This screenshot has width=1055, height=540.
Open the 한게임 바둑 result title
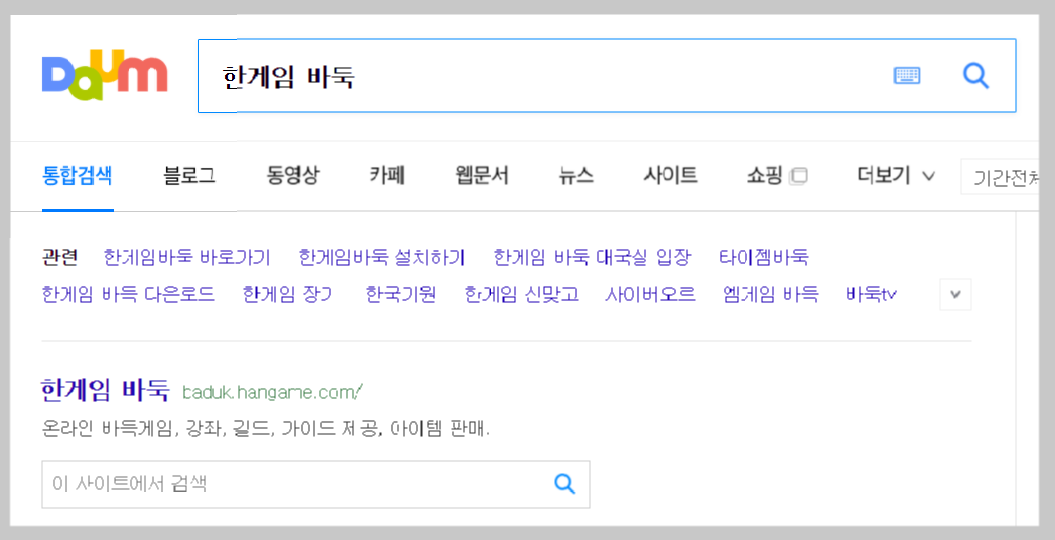[105, 390]
